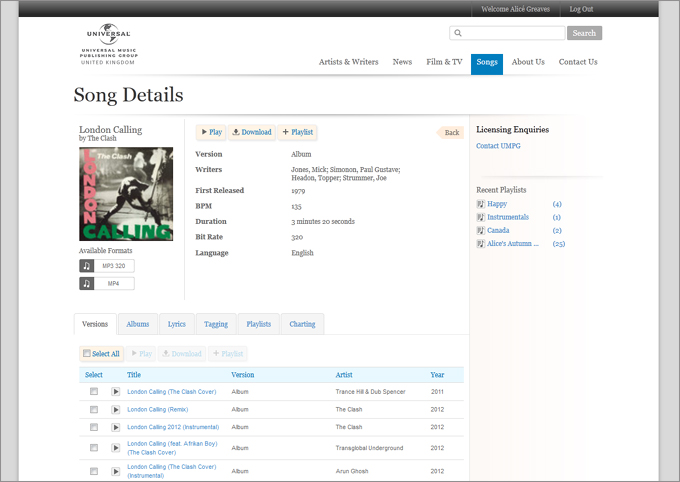Open the Happy playlist link
This screenshot has width=680, height=482.
point(497,204)
